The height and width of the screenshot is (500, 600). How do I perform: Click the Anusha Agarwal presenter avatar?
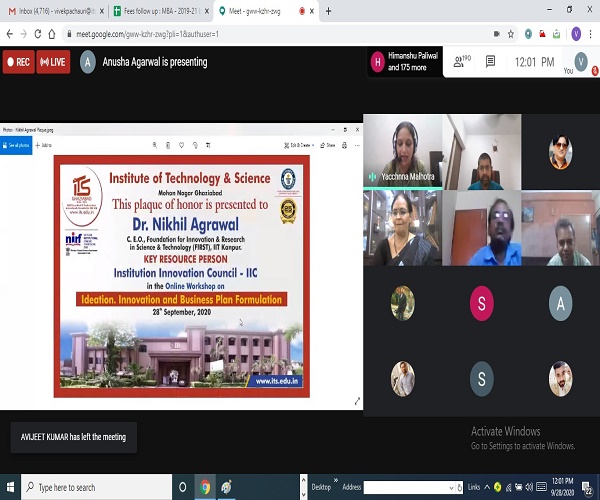(88, 62)
